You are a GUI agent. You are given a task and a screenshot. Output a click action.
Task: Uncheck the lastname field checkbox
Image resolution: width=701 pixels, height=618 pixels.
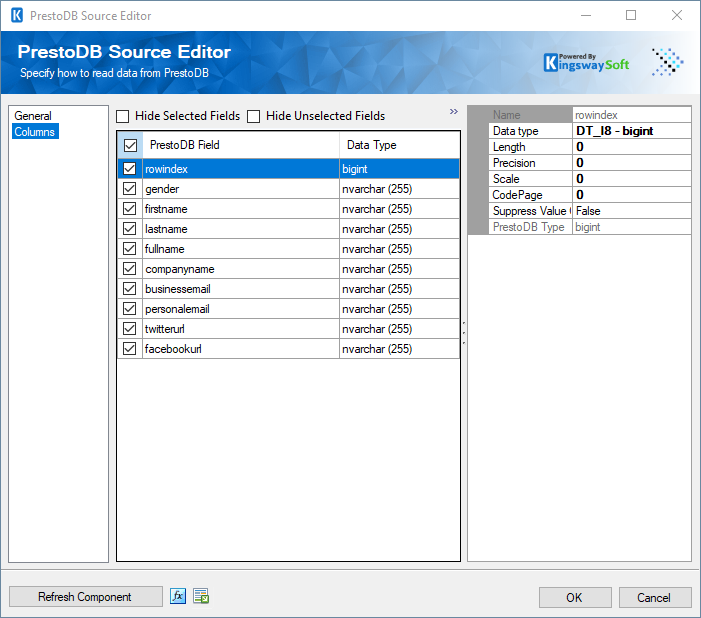click(130, 229)
